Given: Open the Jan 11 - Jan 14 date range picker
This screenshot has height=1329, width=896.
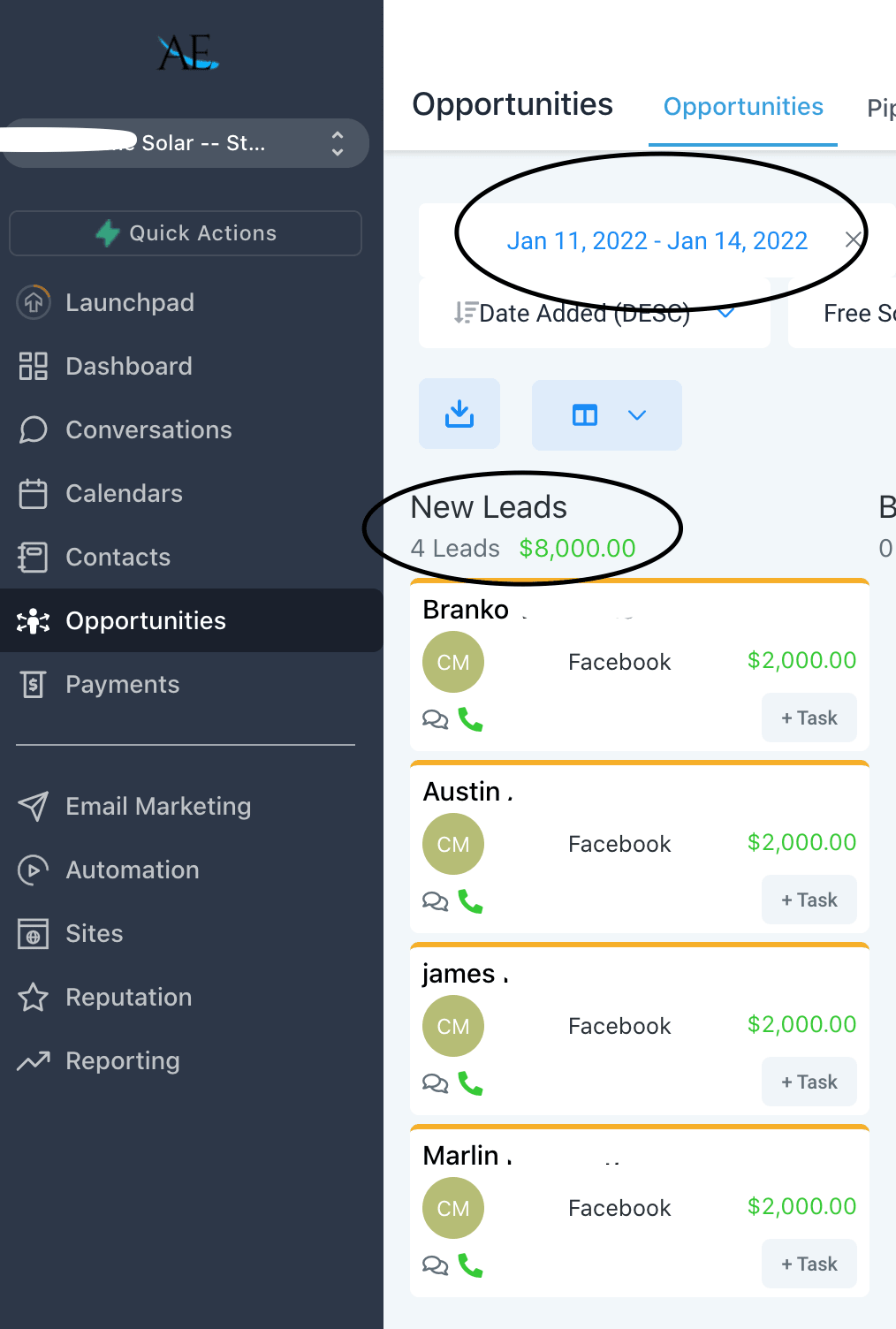Looking at the screenshot, I should click(x=657, y=240).
